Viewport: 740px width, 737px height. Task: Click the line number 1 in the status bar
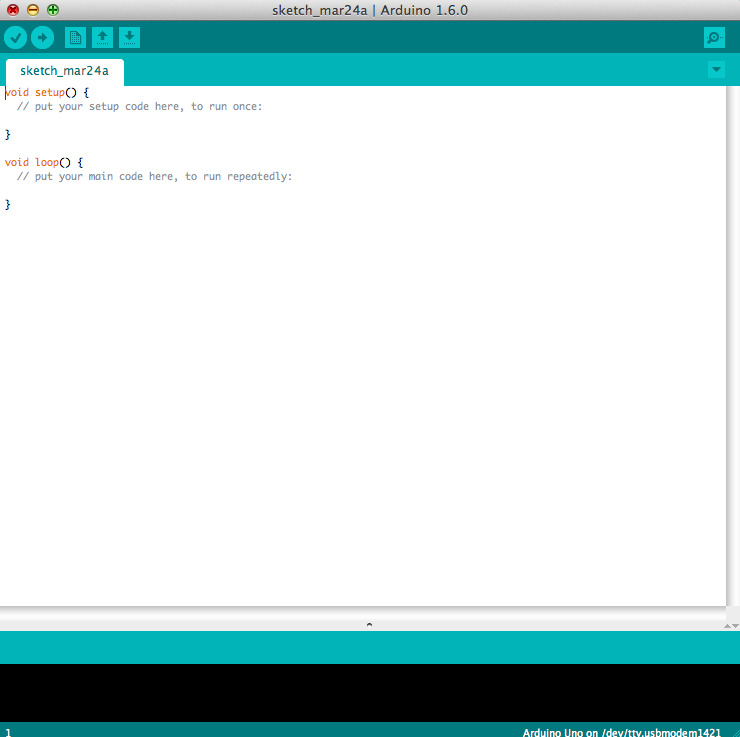tap(8, 732)
